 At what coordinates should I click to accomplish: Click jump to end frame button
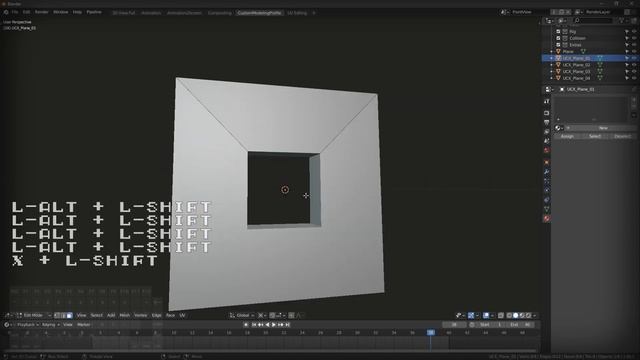(287, 325)
